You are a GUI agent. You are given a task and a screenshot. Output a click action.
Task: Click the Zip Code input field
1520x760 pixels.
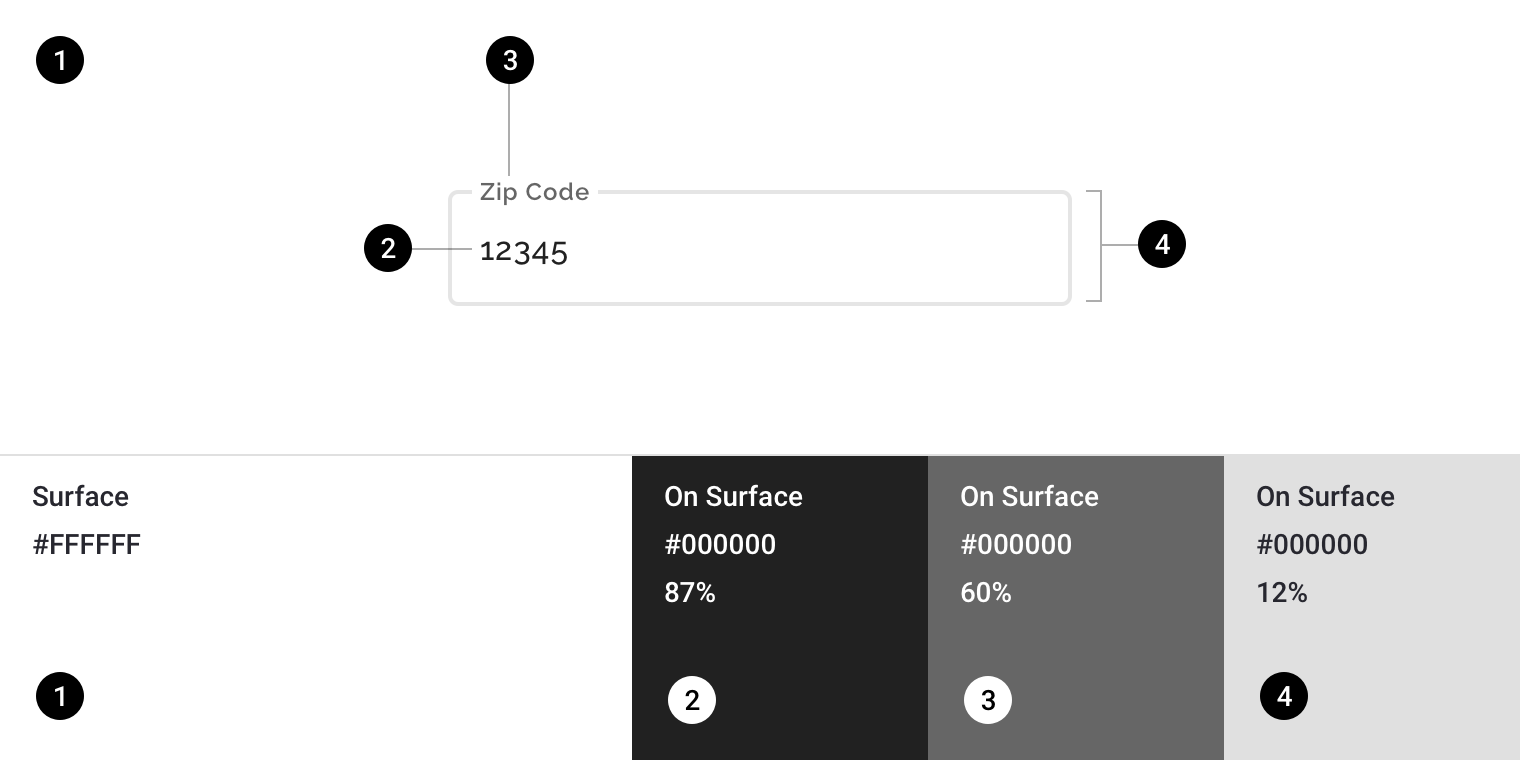[x=760, y=248]
